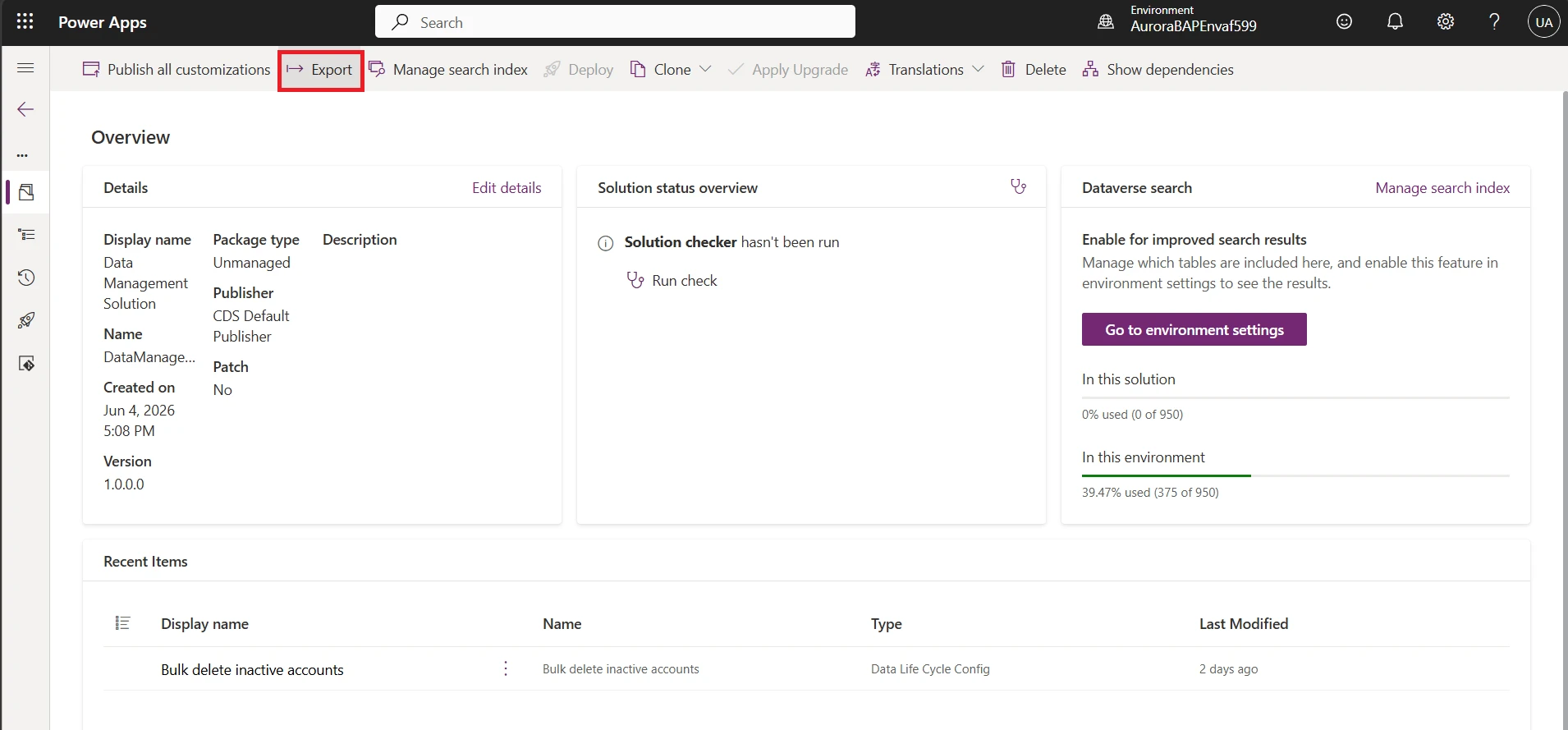Click the Delete command
1568x730 pixels.
click(x=1034, y=69)
